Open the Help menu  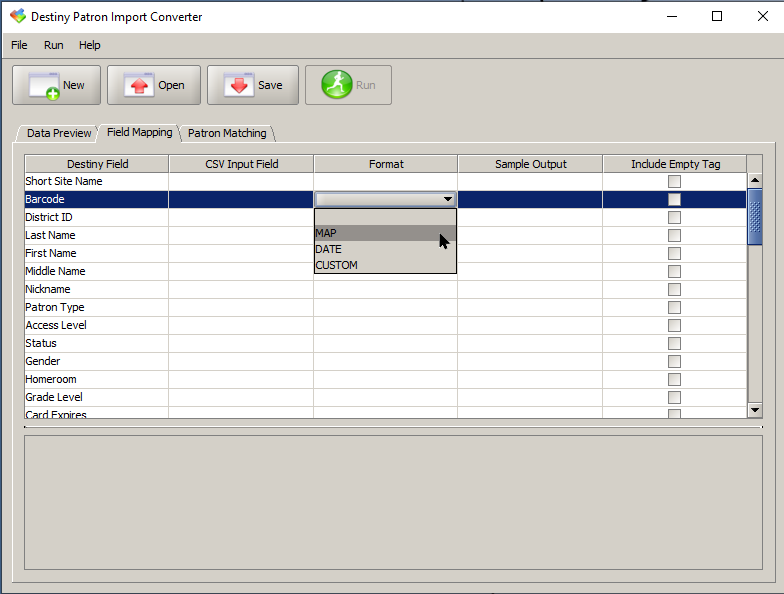point(90,45)
